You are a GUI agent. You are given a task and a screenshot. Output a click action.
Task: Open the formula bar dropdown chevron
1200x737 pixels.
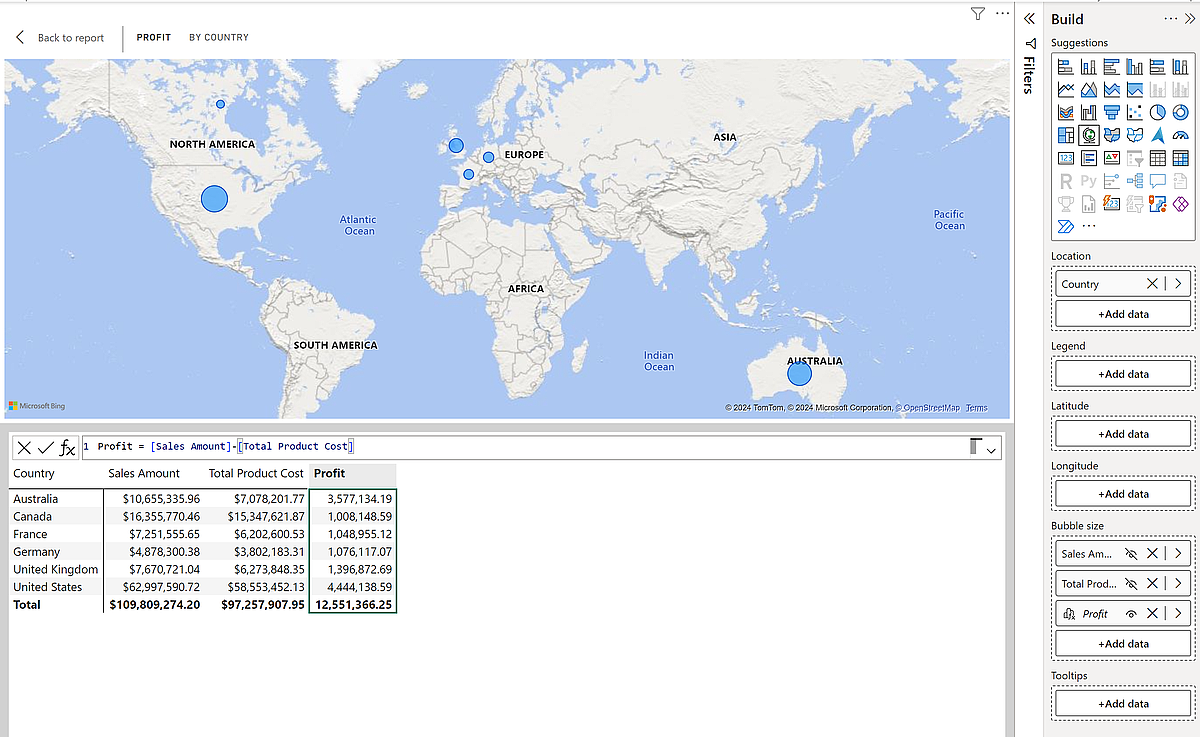pos(991,448)
